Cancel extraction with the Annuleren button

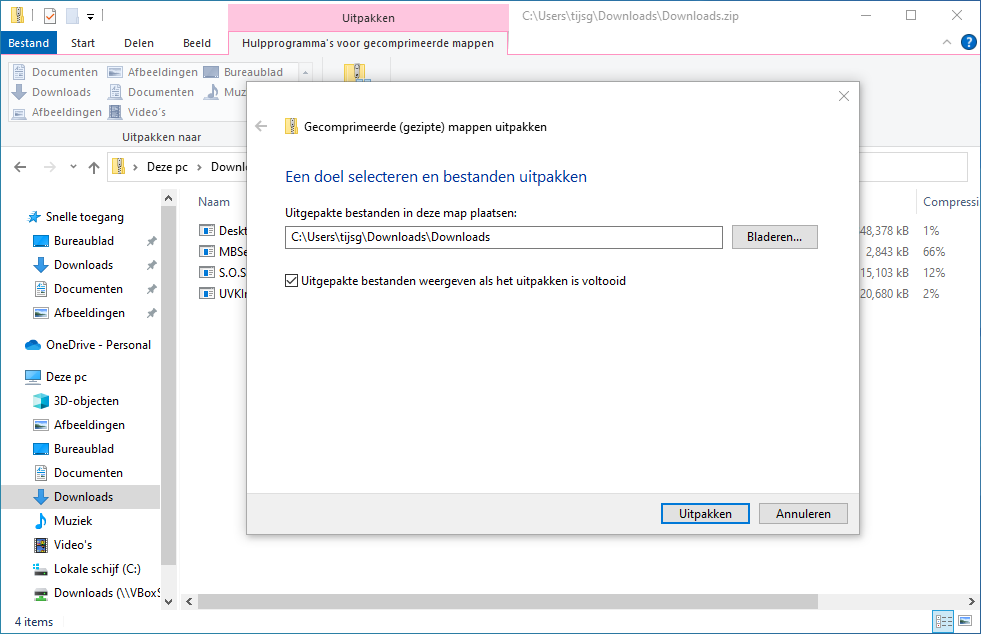pyautogui.click(x=803, y=513)
